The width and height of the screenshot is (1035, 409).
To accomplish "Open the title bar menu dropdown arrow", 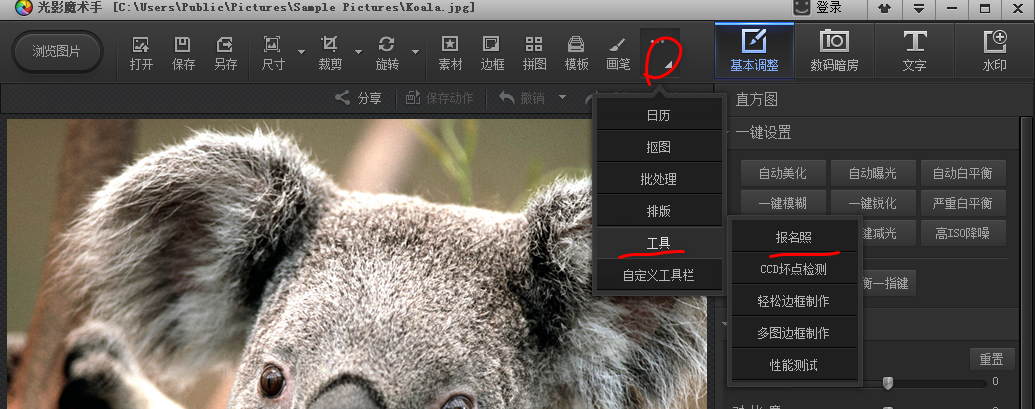I will (918, 9).
